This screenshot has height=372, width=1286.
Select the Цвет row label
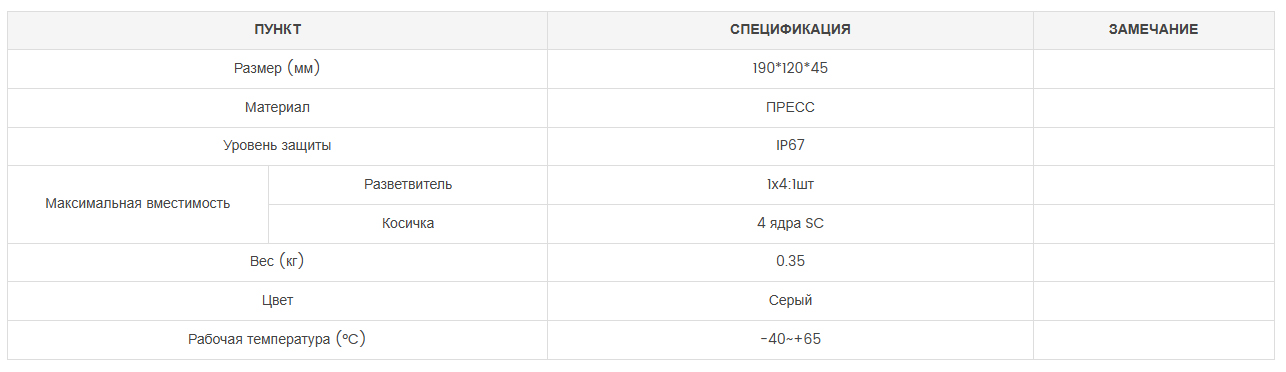click(277, 301)
